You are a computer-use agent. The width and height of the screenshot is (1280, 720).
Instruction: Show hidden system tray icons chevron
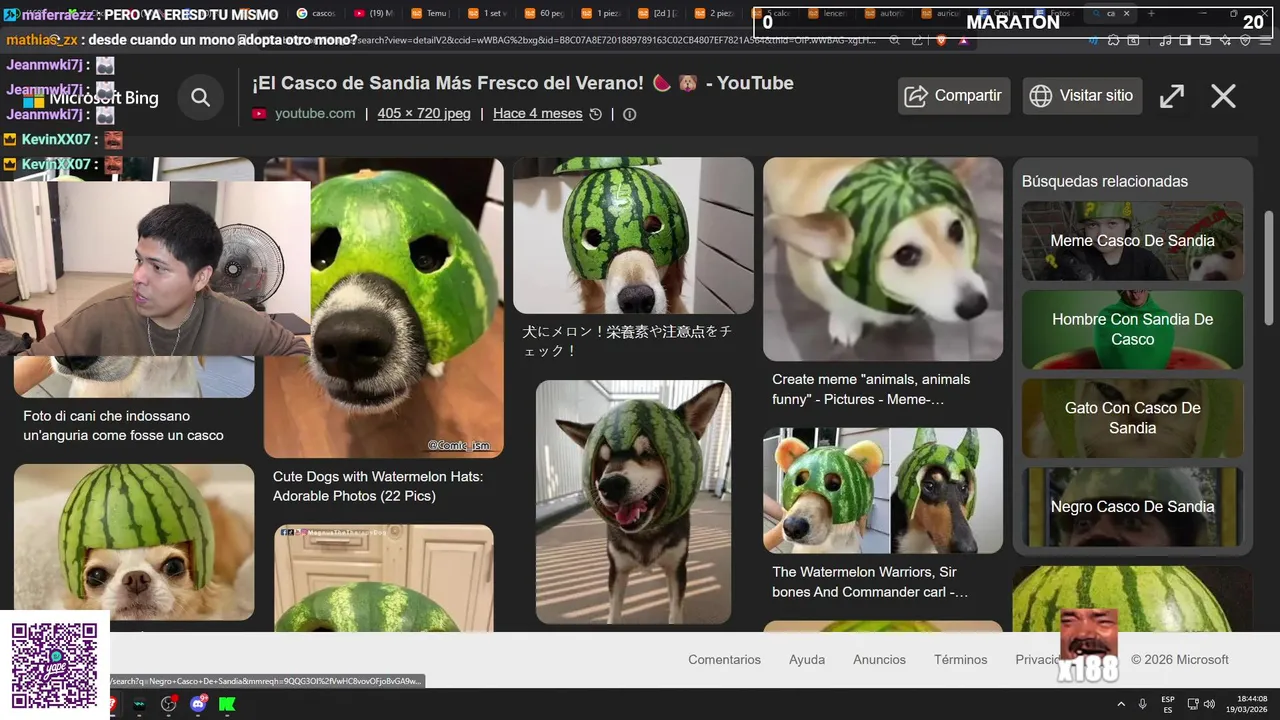tap(1120, 704)
